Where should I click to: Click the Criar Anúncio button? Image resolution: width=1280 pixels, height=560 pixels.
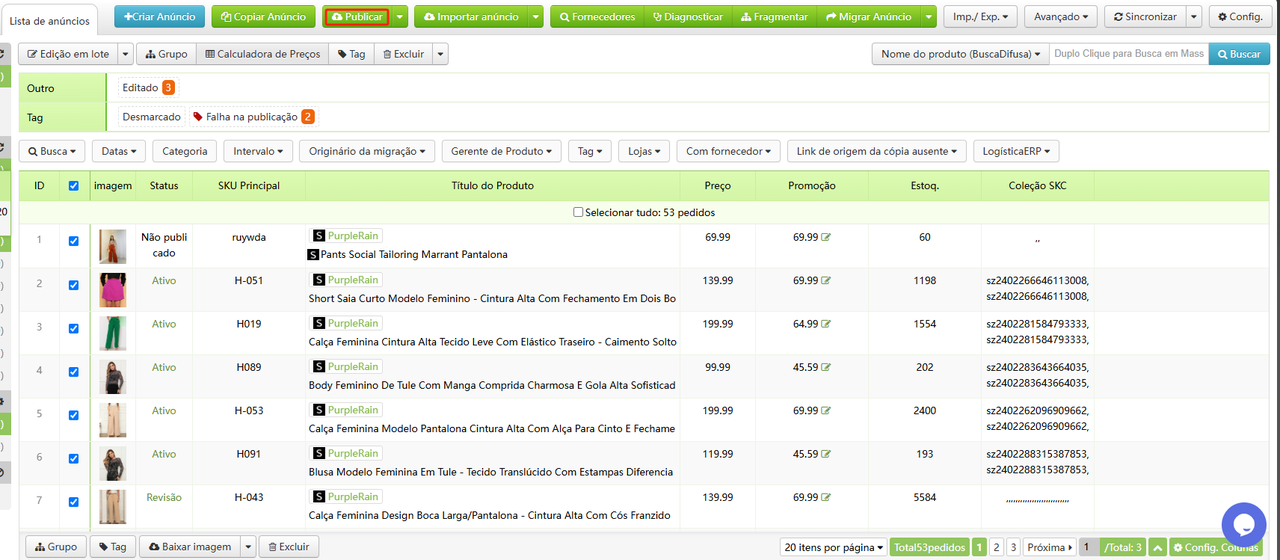(159, 17)
